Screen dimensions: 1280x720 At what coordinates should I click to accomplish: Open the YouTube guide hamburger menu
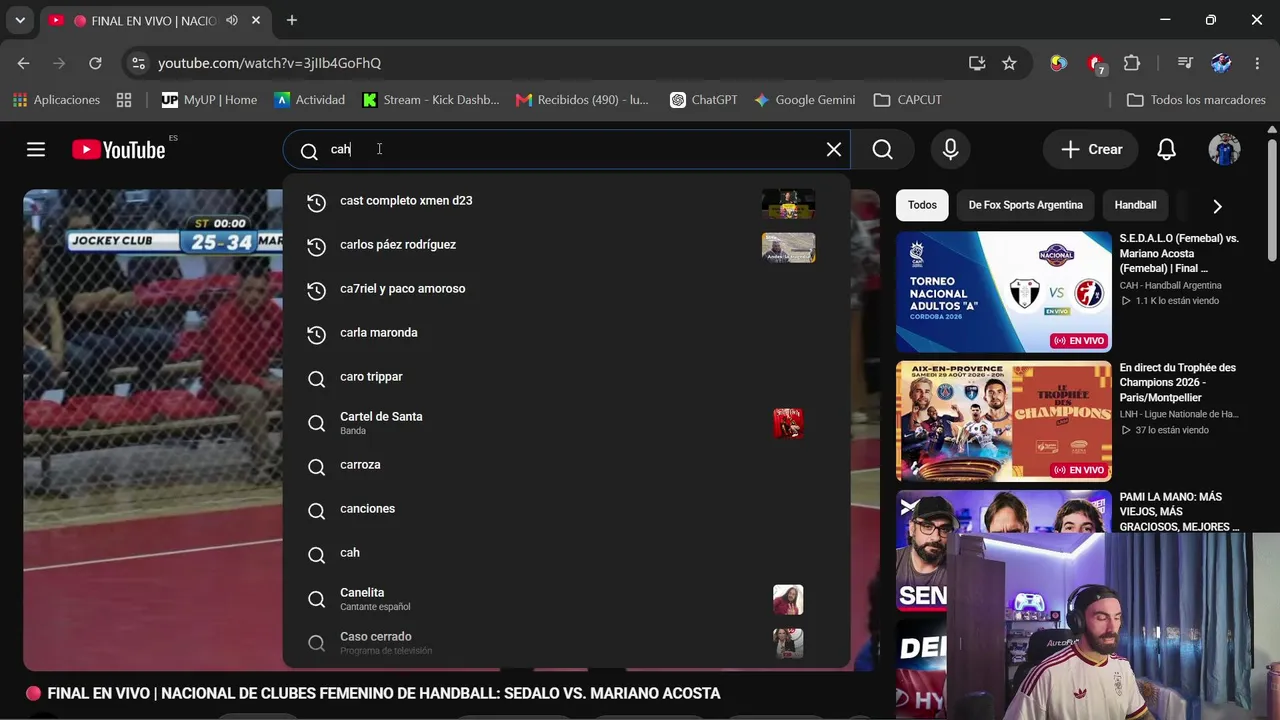(x=36, y=150)
